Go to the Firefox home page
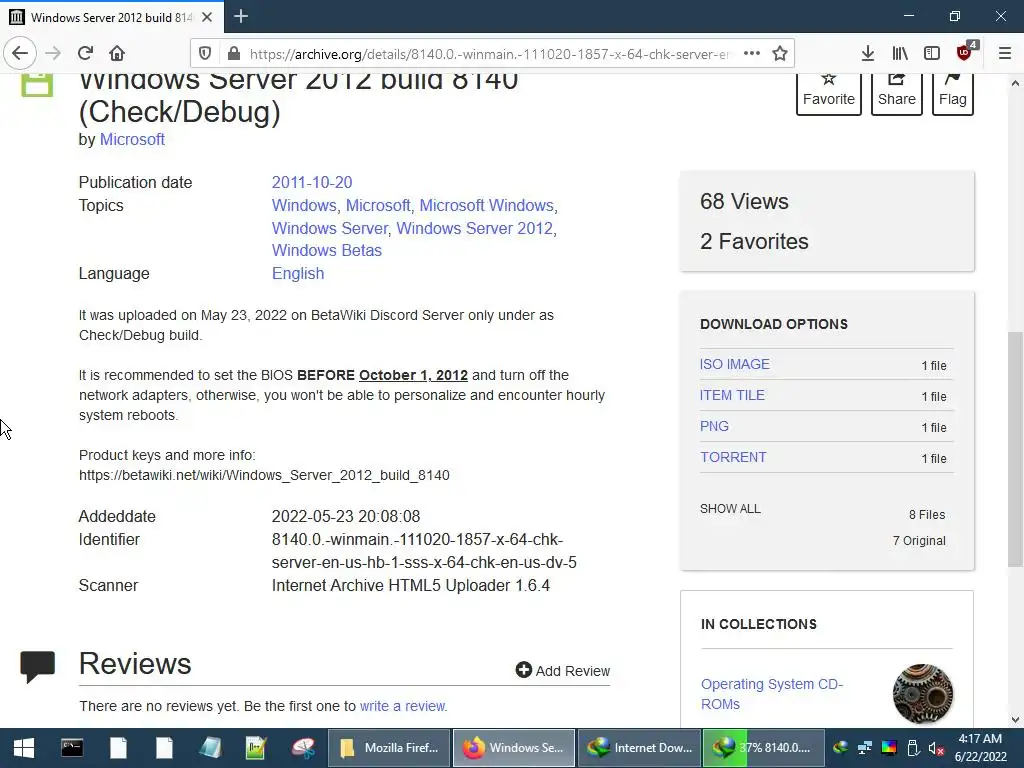This screenshot has width=1024, height=768. 117,53
